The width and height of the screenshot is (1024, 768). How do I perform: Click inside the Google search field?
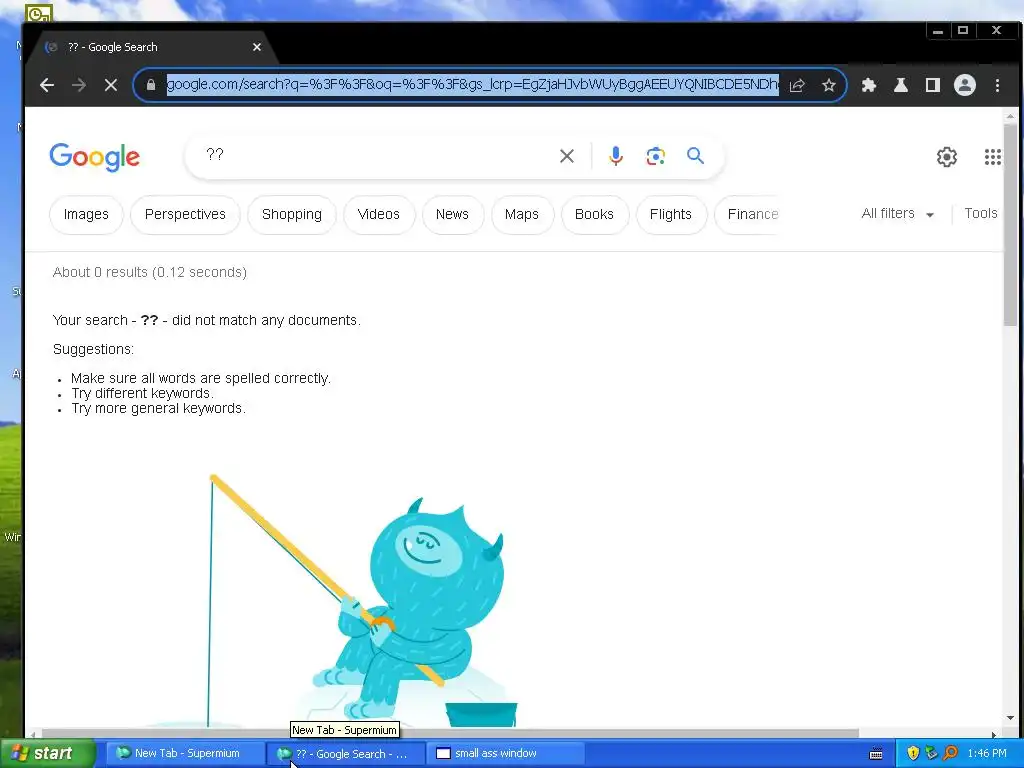click(x=372, y=155)
